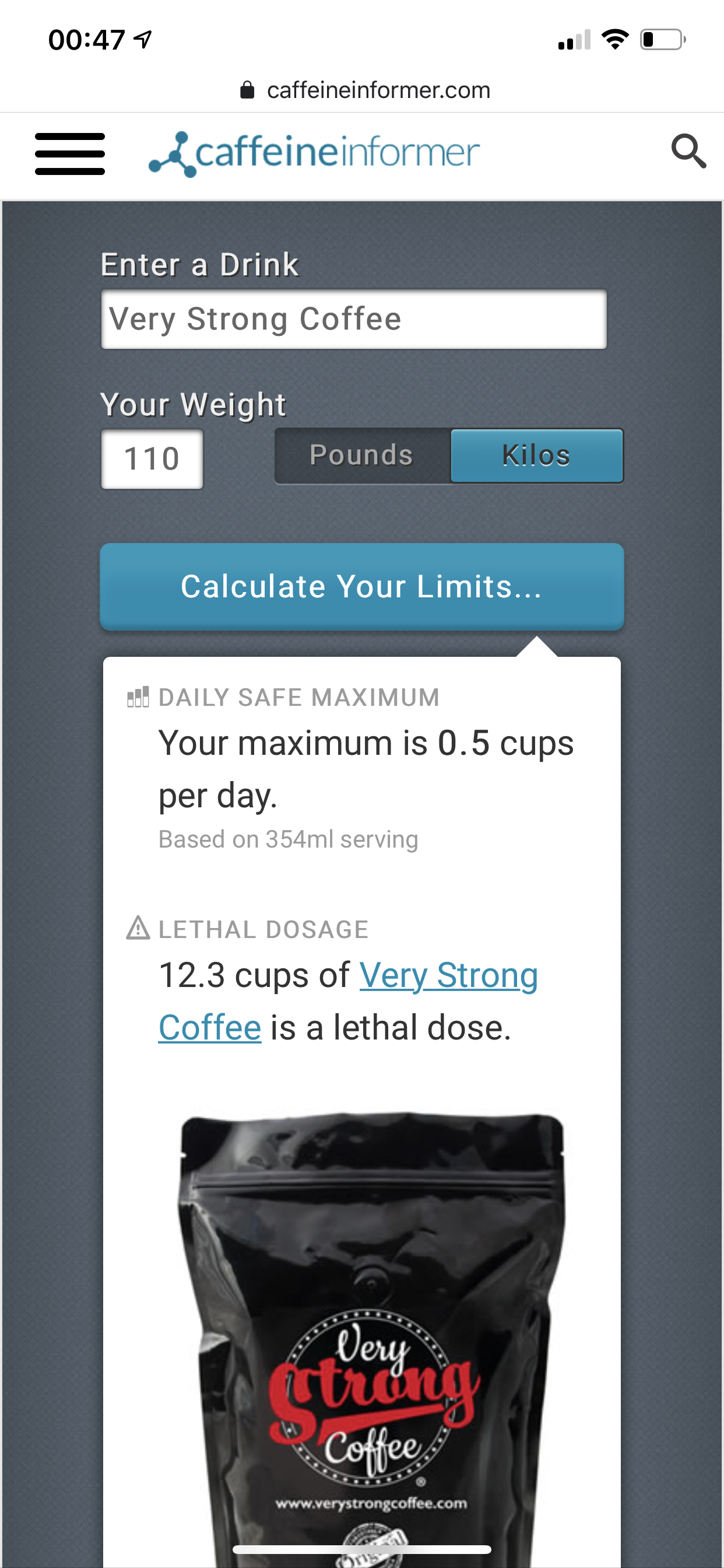724x1568 pixels.
Task: Tap the search magnifier icon
Action: [x=688, y=151]
